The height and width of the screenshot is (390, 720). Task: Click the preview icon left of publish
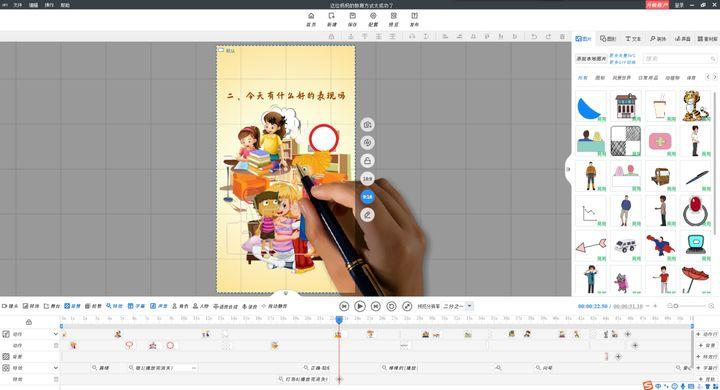tap(394, 19)
